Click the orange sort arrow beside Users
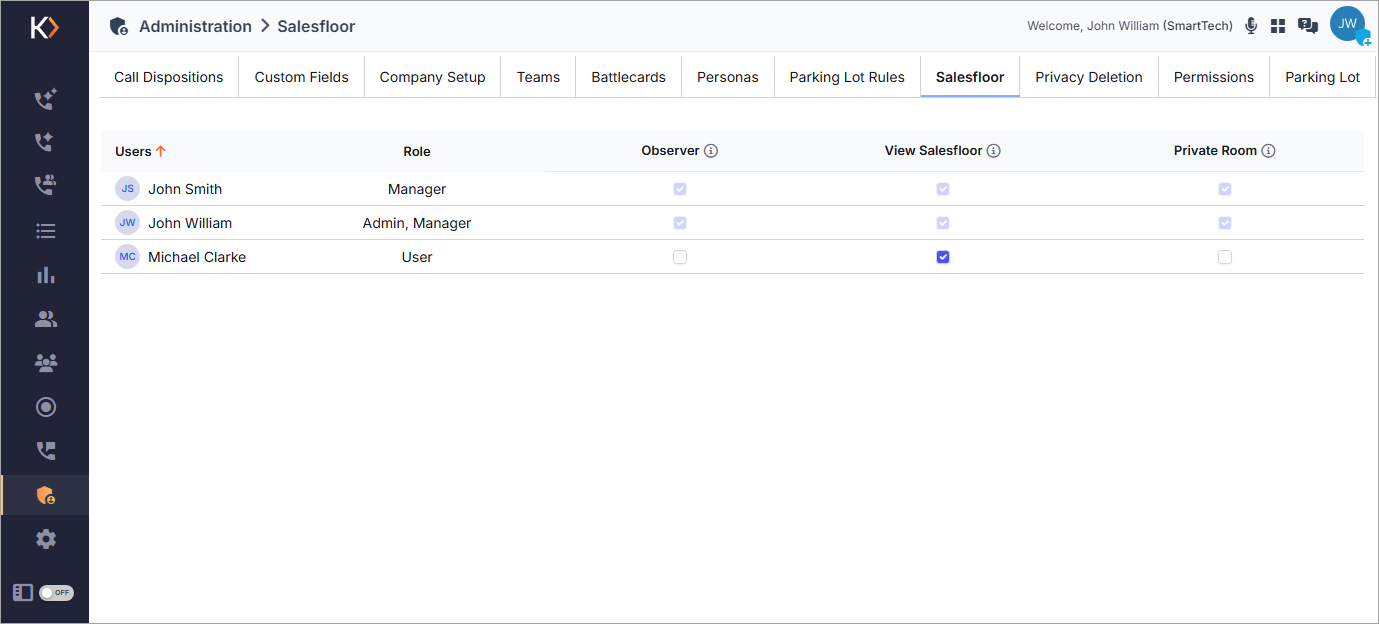 coord(160,151)
